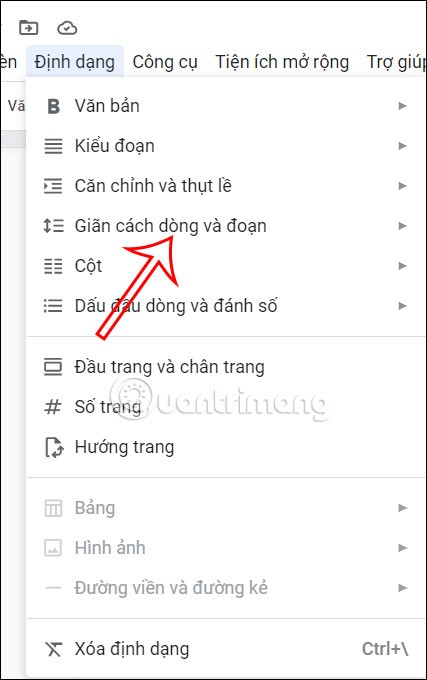The width and height of the screenshot is (427, 680).
Task: Expand the Cột submenu arrow
Action: coord(402,266)
